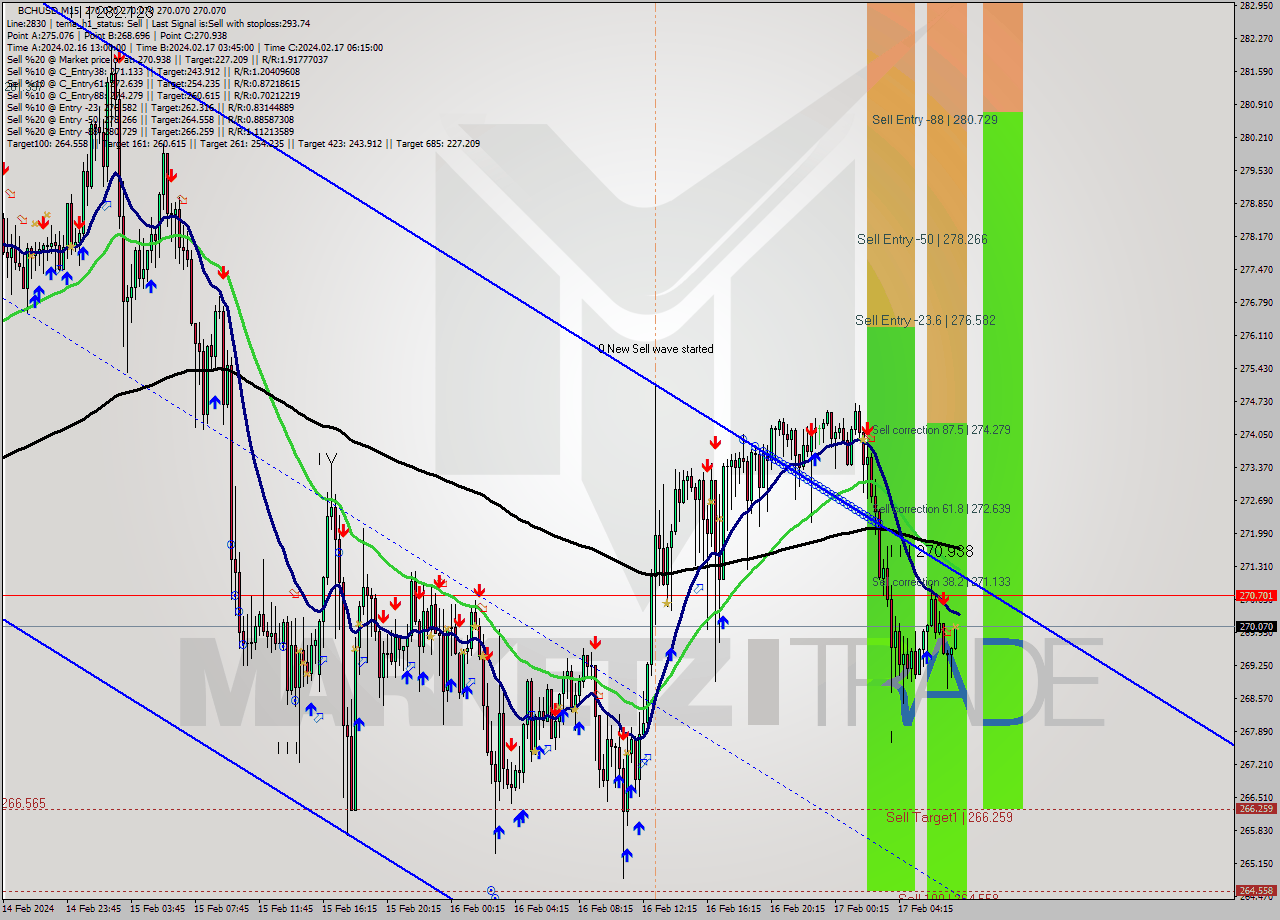Click the 282.950 price axis value
1280x920 pixels.
click(1256, 6)
